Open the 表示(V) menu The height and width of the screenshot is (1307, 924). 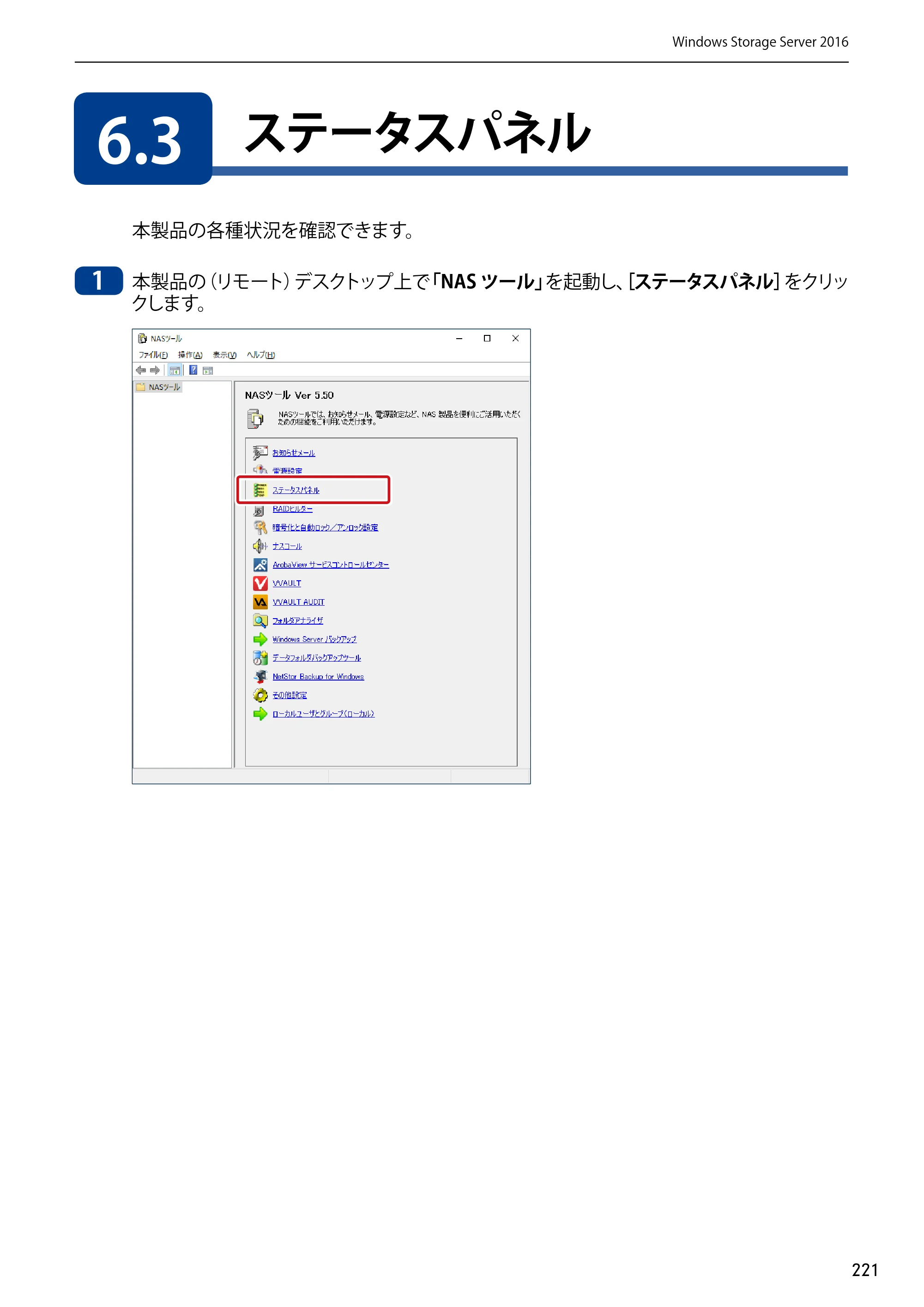tap(225, 355)
